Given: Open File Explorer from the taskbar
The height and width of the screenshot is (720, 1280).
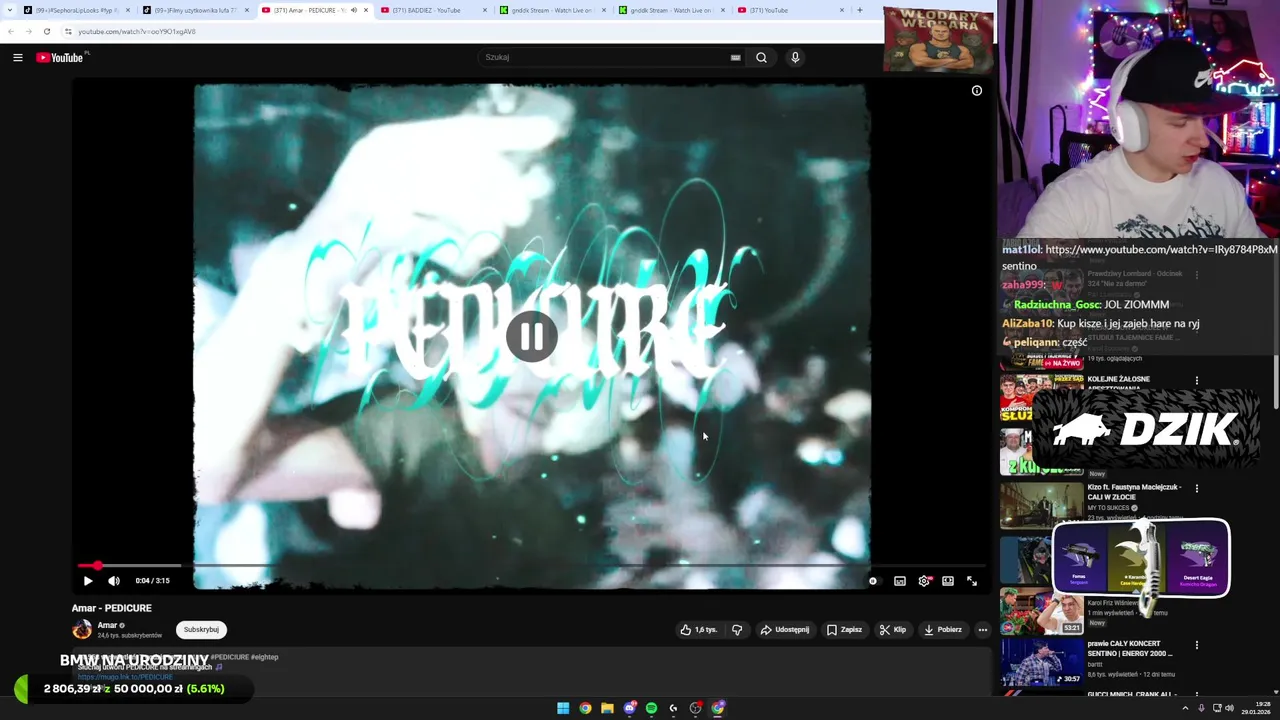Looking at the screenshot, I should pyautogui.click(x=607, y=708).
